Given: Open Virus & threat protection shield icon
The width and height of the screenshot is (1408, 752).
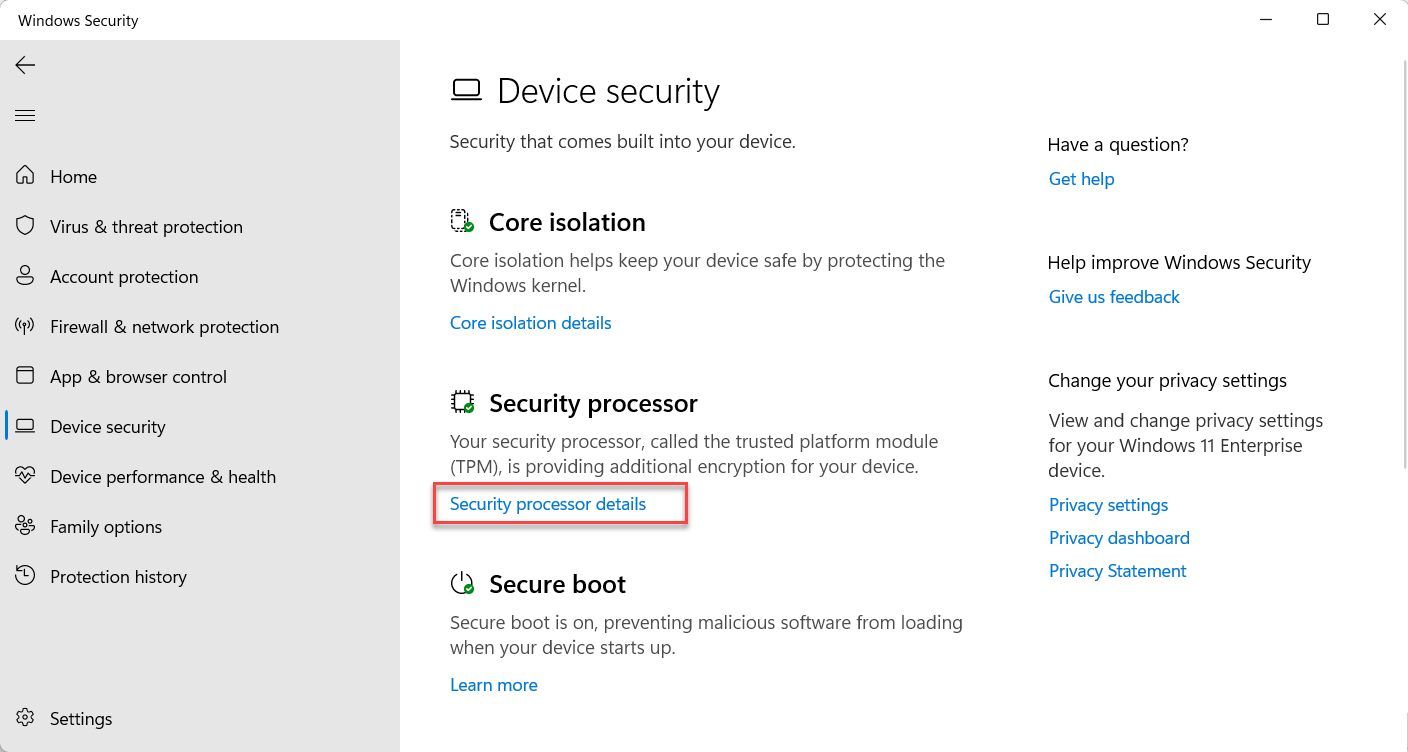Looking at the screenshot, I should coord(25,226).
